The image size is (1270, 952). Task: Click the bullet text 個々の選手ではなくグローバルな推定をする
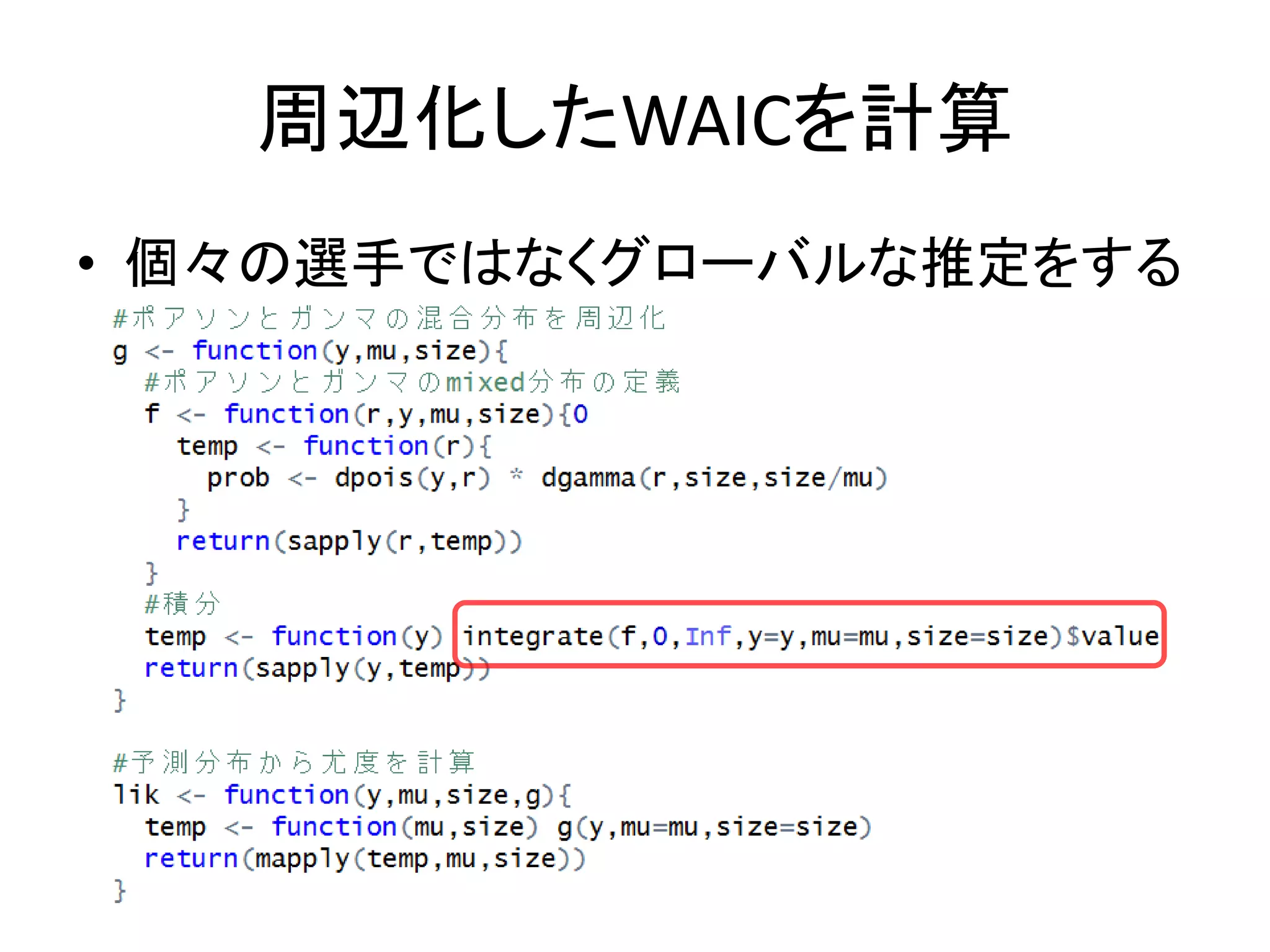(x=654, y=263)
